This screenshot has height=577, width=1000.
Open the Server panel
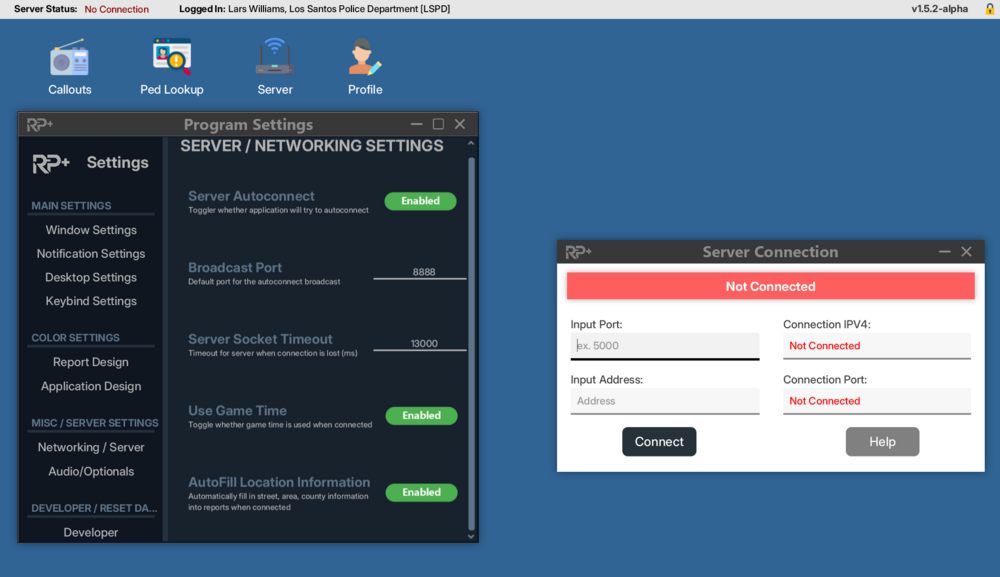(x=274, y=65)
